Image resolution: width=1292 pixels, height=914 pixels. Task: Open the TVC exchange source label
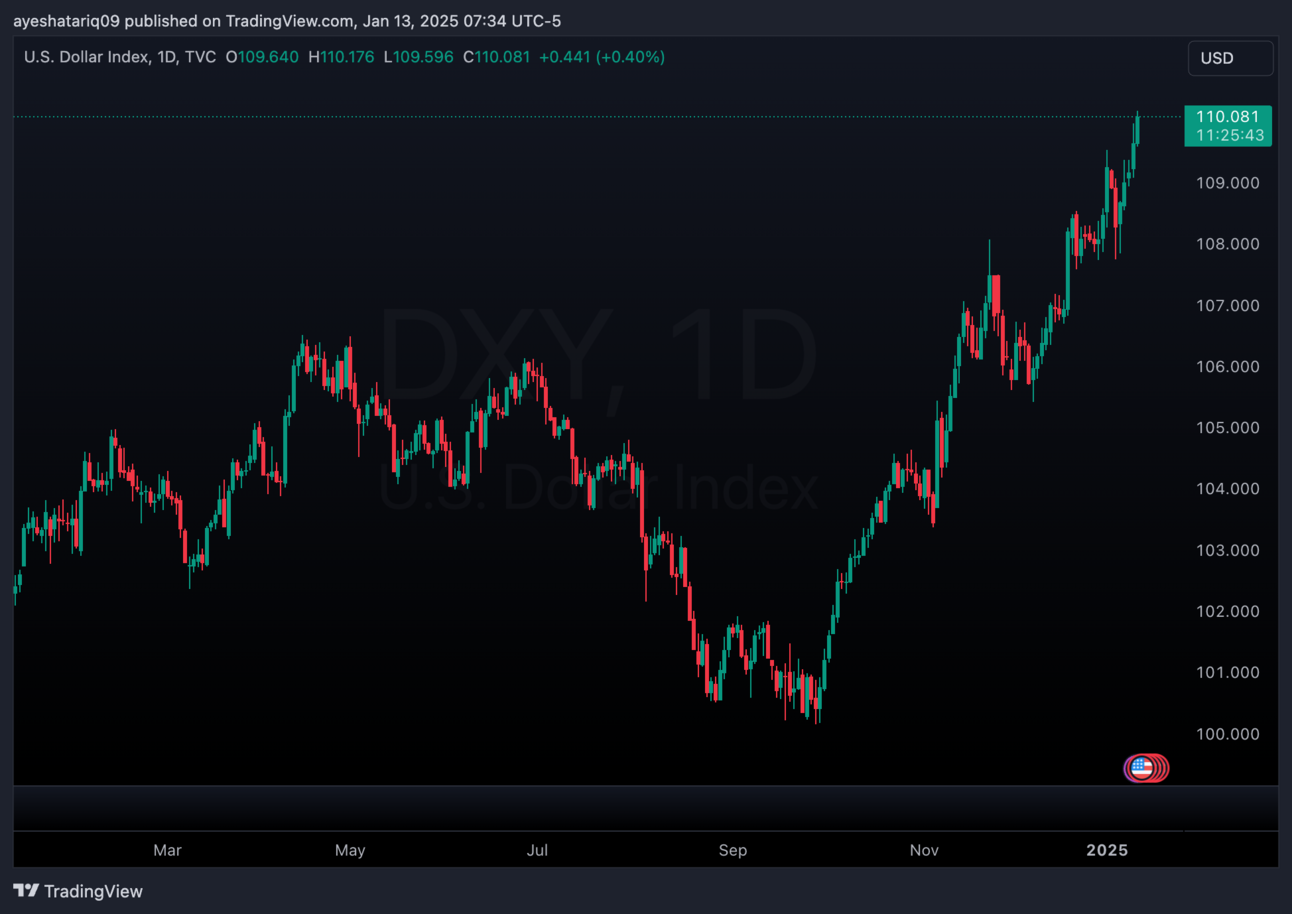point(200,57)
